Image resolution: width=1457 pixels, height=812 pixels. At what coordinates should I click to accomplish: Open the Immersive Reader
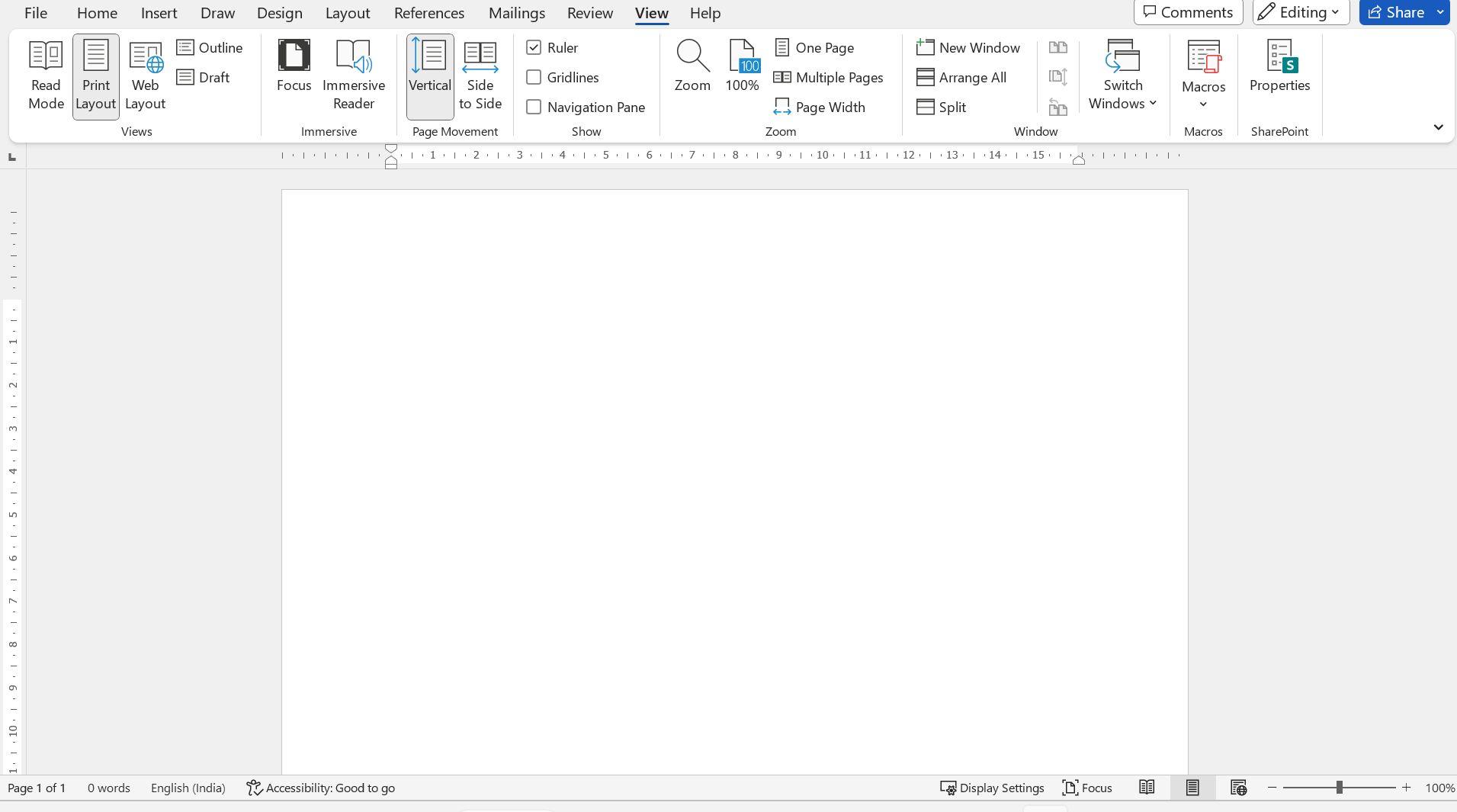pos(354,76)
